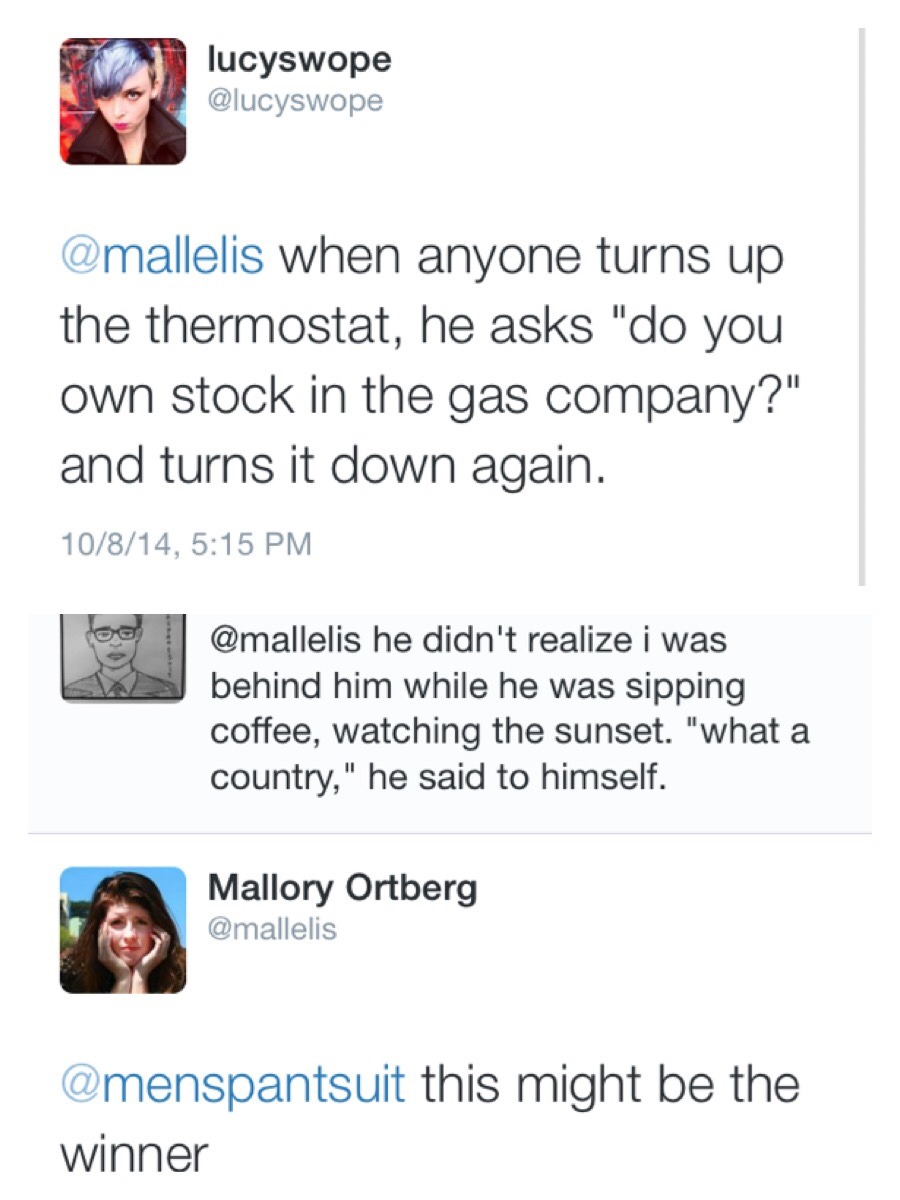Click the bold lucyswope display name
This screenshot has height=1200, width=900.
(299, 60)
